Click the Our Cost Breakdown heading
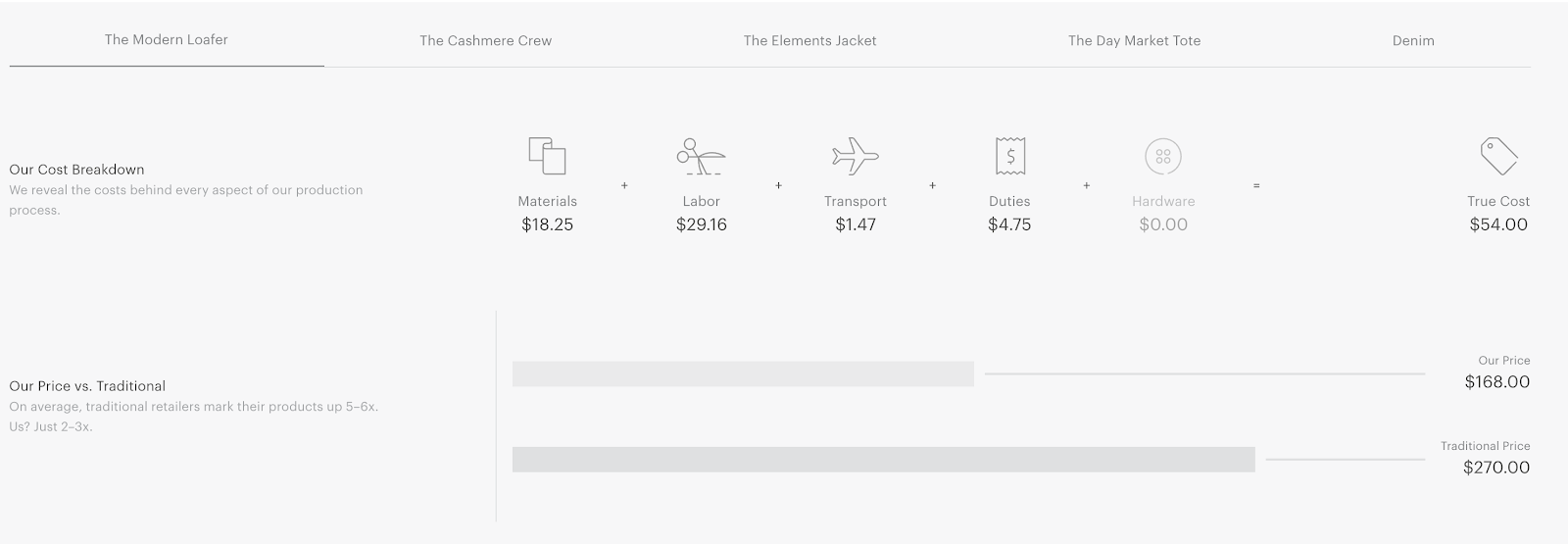This screenshot has height=544, width=1568. coord(76,170)
